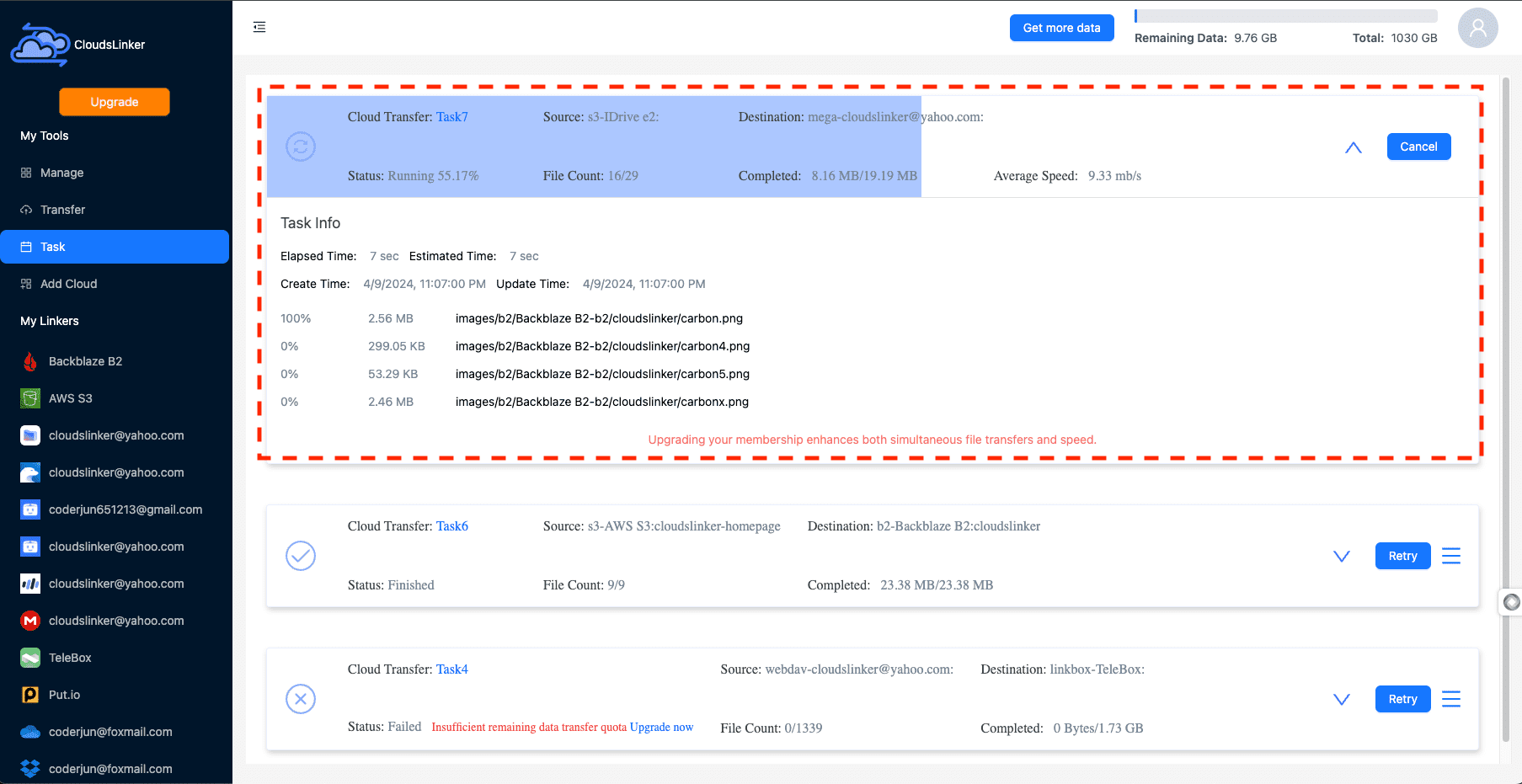
Task: Click the 299.05 KB file size
Action: click(397, 346)
